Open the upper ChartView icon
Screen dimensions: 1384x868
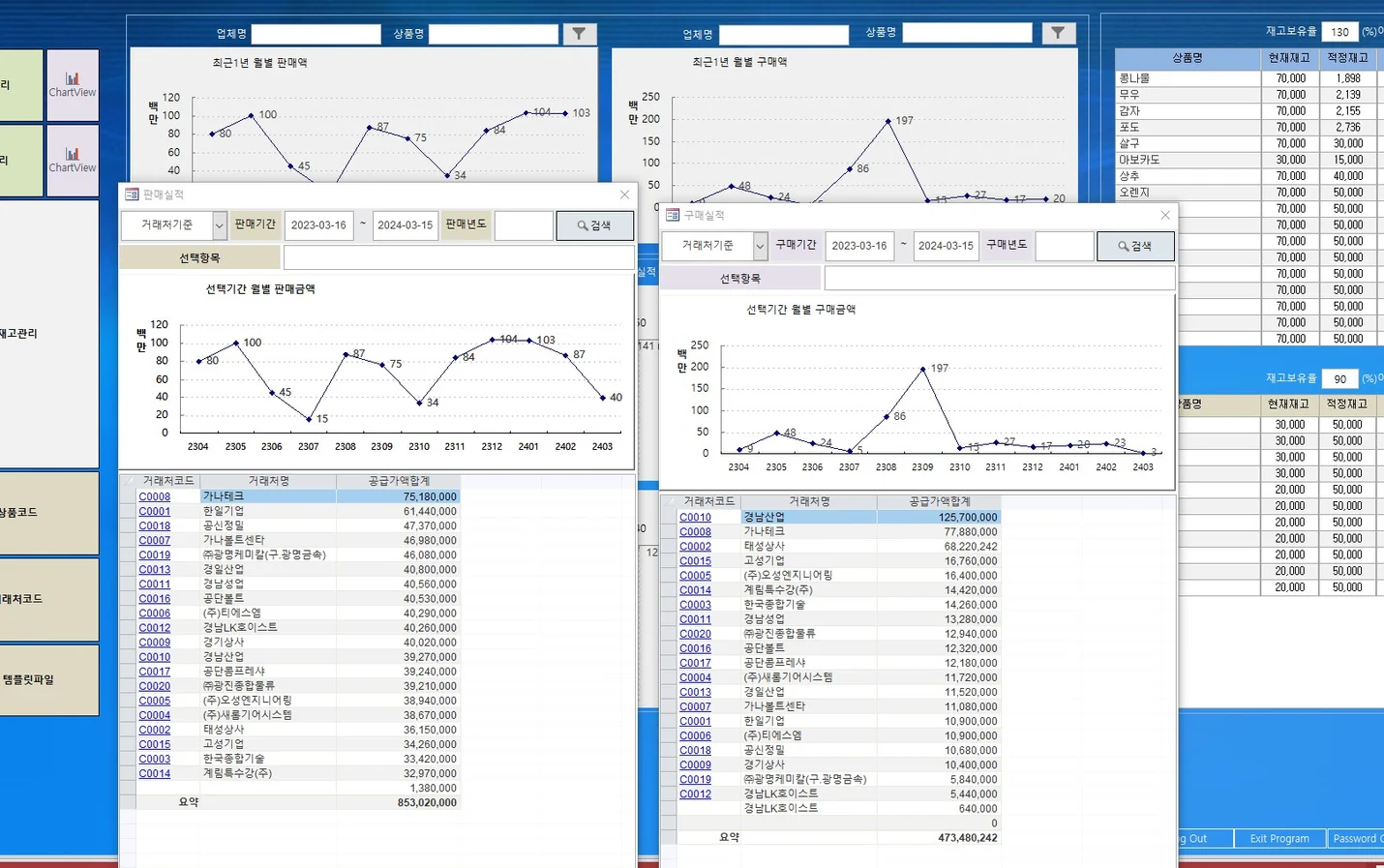point(73,85)
